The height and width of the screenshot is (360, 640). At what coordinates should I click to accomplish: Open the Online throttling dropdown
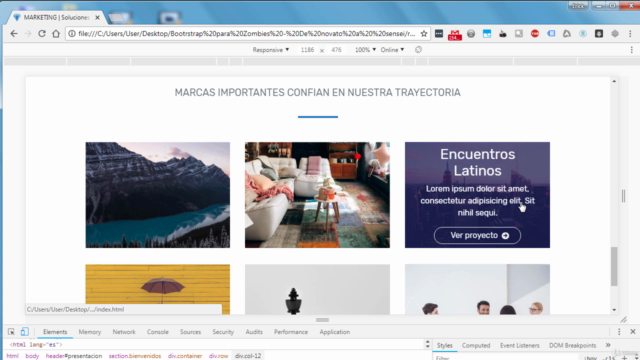[392, 50]
